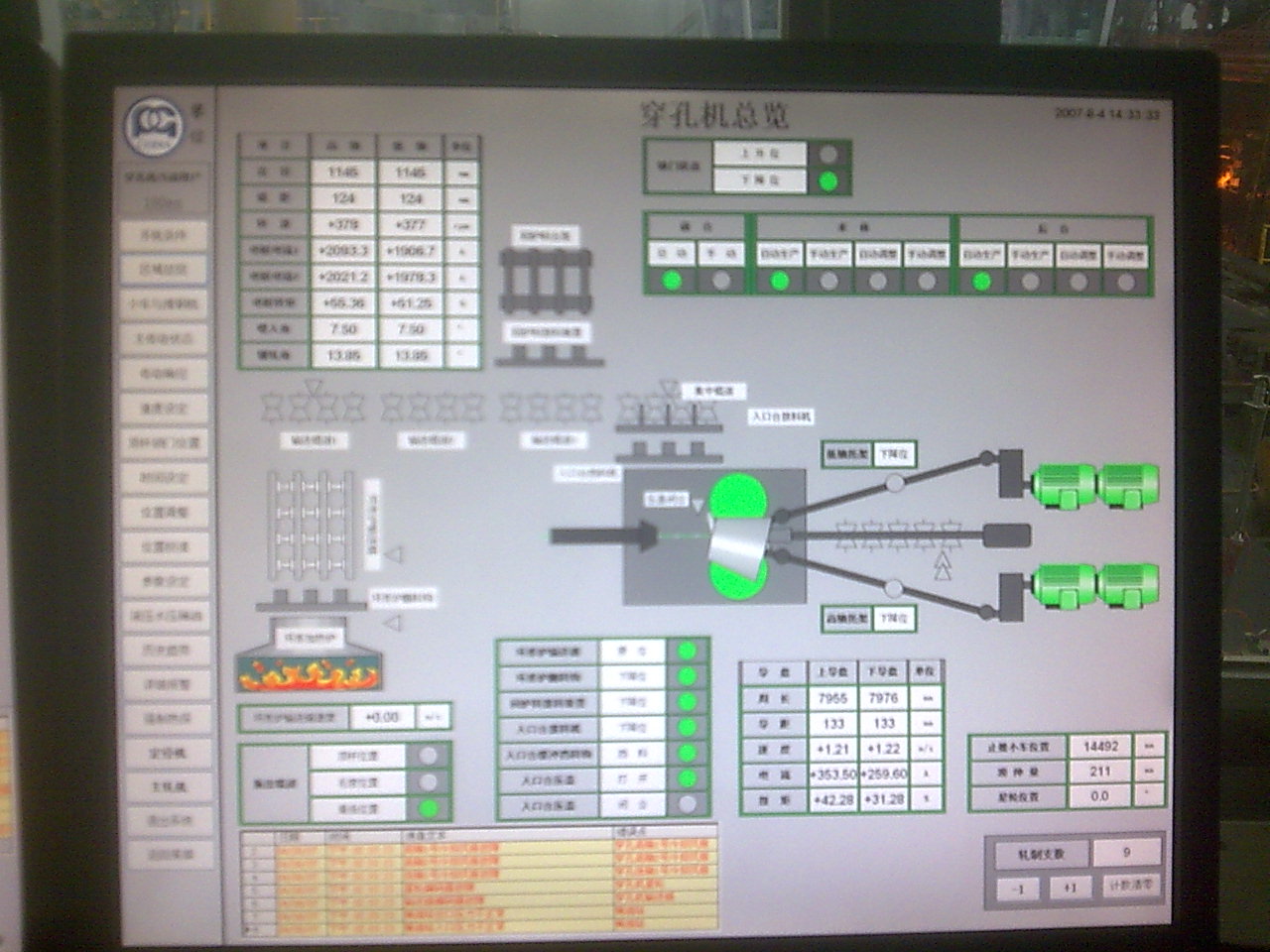Click the 上升位 button
The width and height of the screenshot is (1270, 952).
pyautogui.click(x=761, y=156)
